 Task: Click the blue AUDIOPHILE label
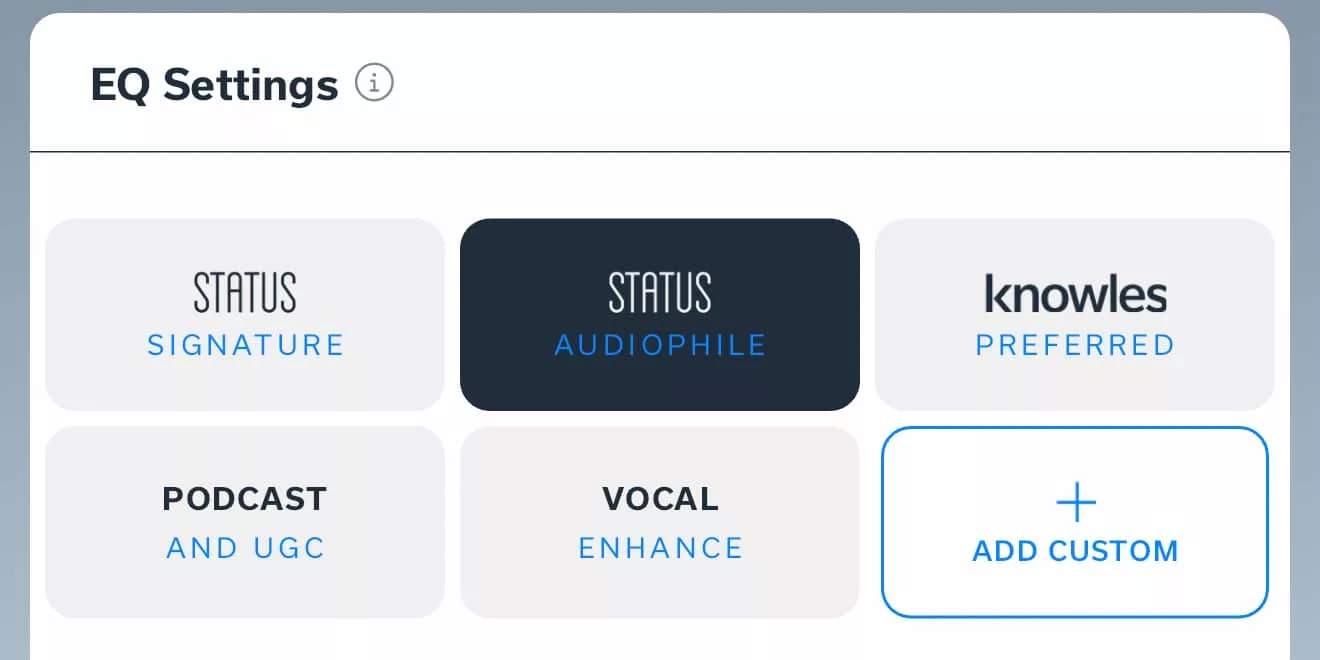(660, 345)
